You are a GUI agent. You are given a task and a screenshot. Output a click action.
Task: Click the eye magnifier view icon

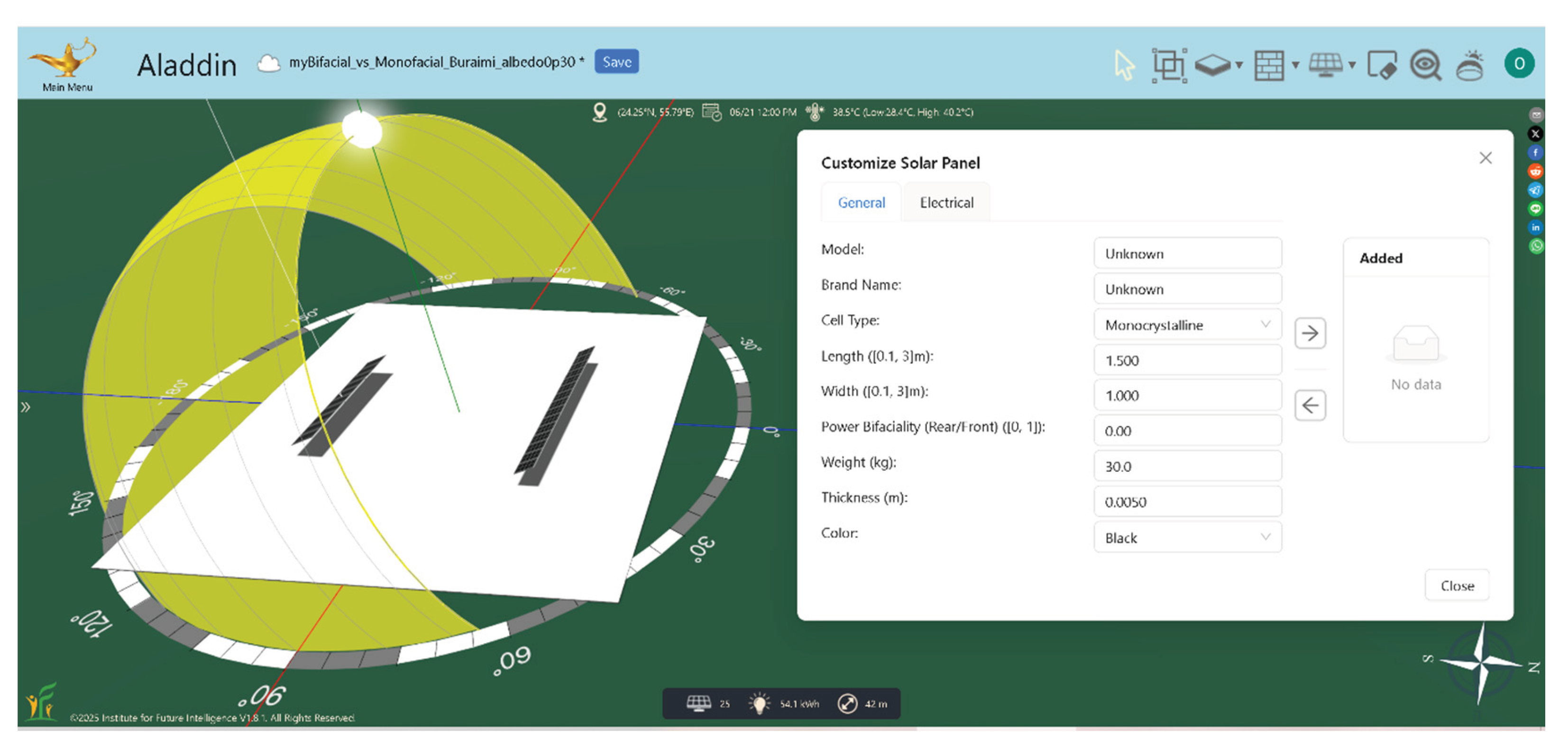(x=1426, y=64)
